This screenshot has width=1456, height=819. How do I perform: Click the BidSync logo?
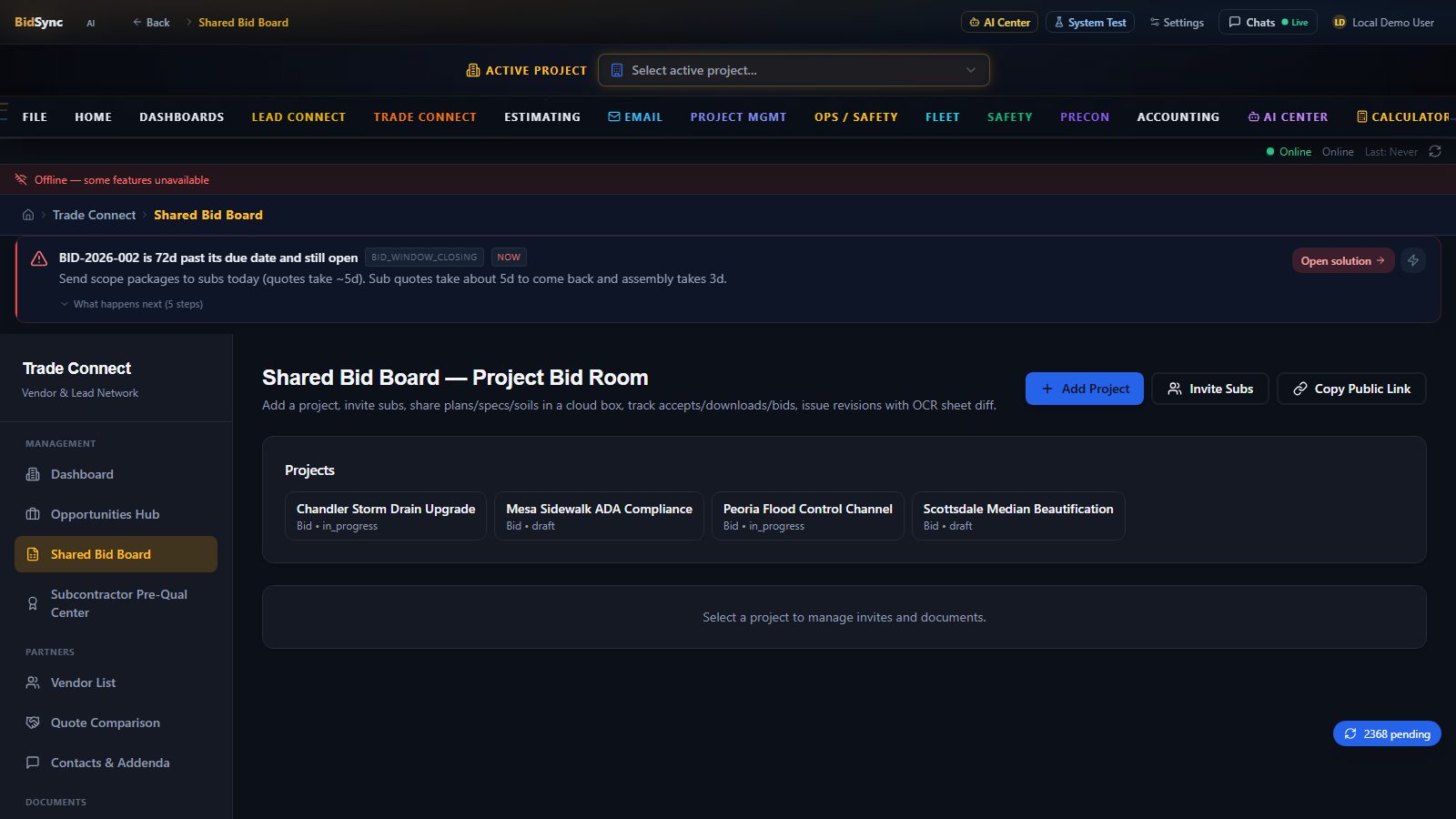click(38, 22)
